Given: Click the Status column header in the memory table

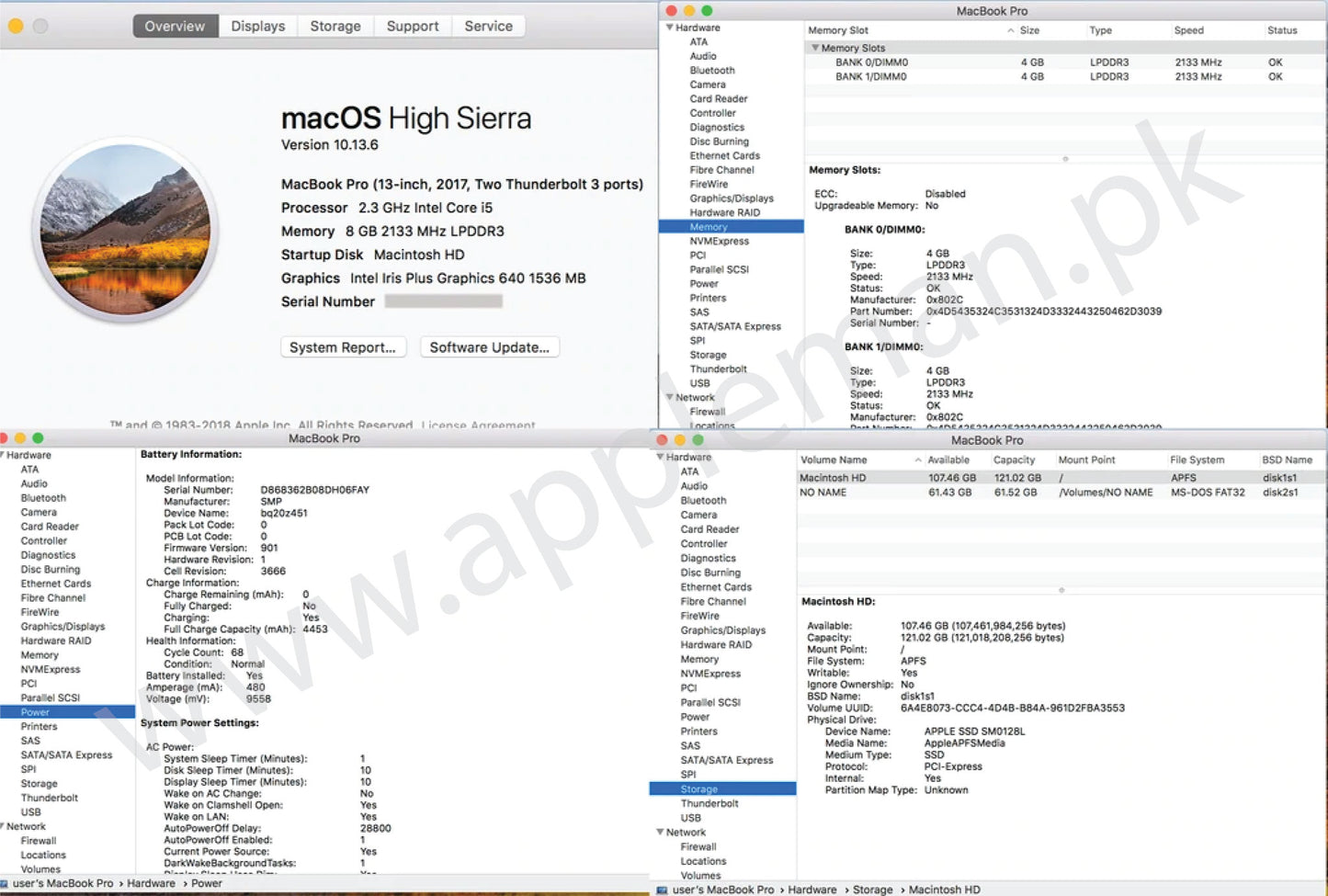Looking at the screenshot, I should tap(1282, 30).
